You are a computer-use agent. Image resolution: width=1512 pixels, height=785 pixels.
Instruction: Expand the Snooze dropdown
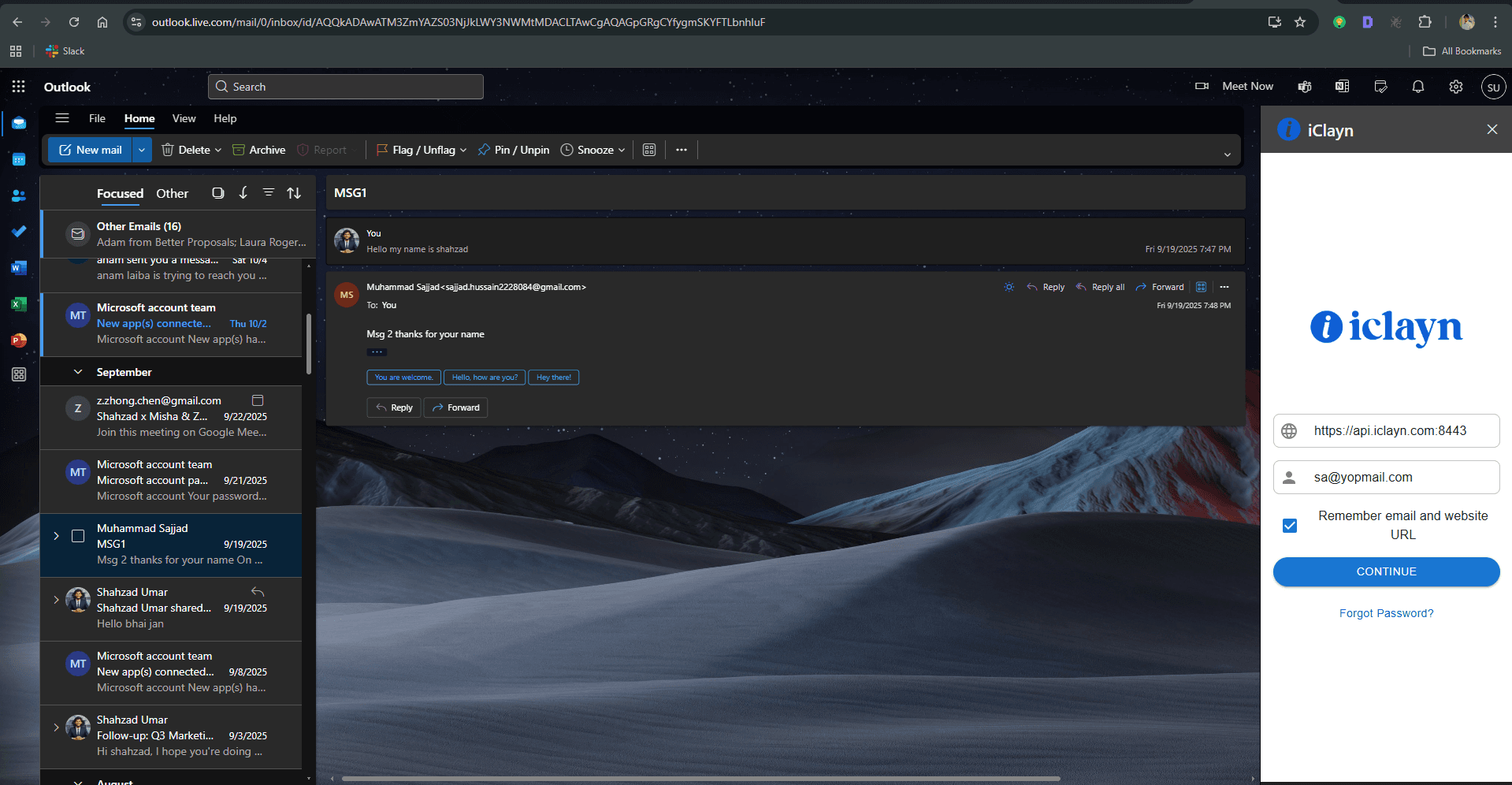tap(622, 150)
